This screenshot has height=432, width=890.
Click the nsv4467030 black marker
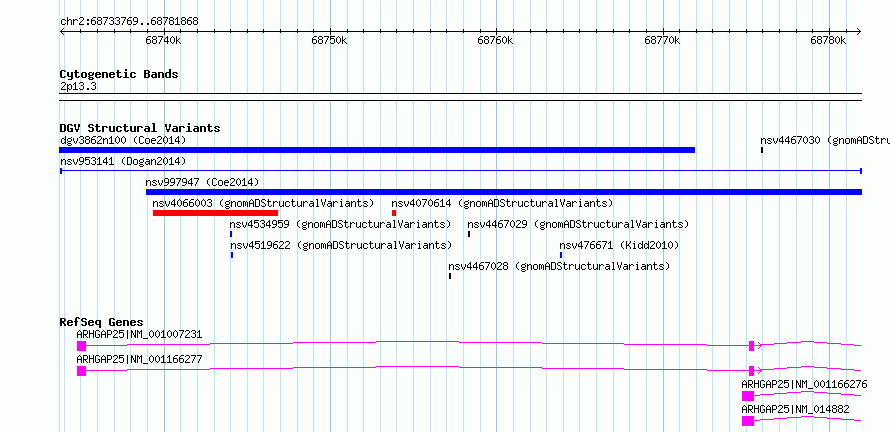762,150
